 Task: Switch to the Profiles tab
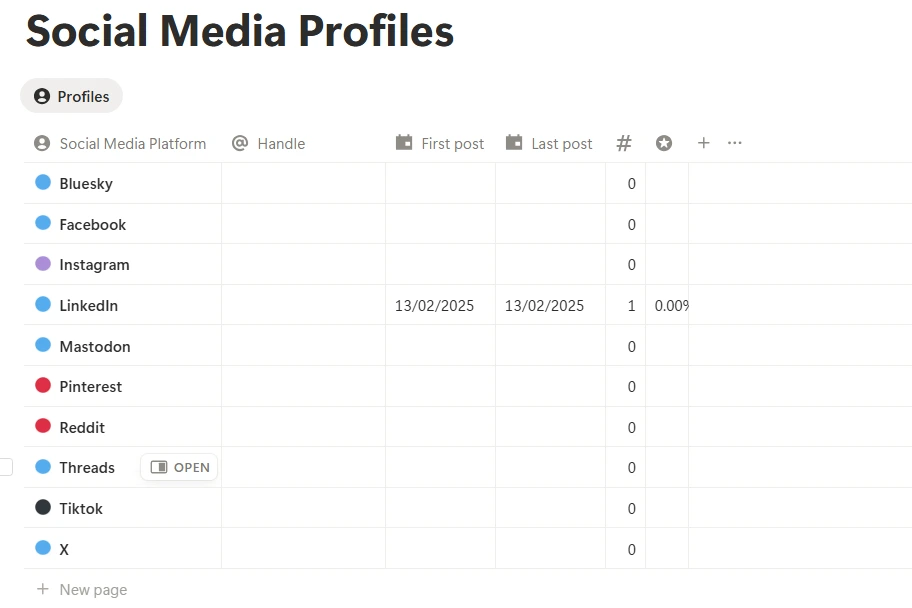(71, 96)
